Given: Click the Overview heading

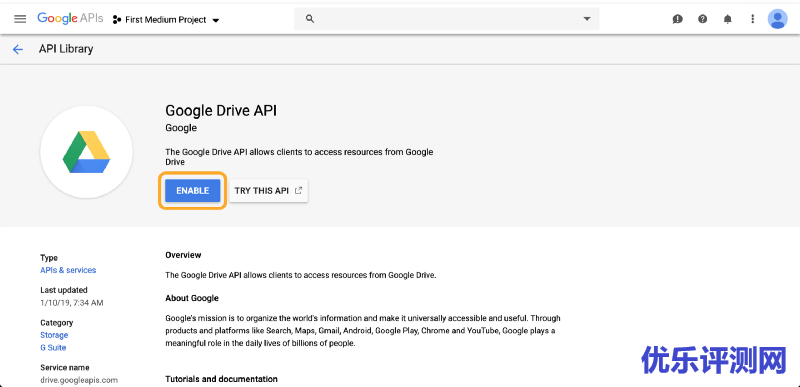Looking at the screenshot, I should (183, 255).
